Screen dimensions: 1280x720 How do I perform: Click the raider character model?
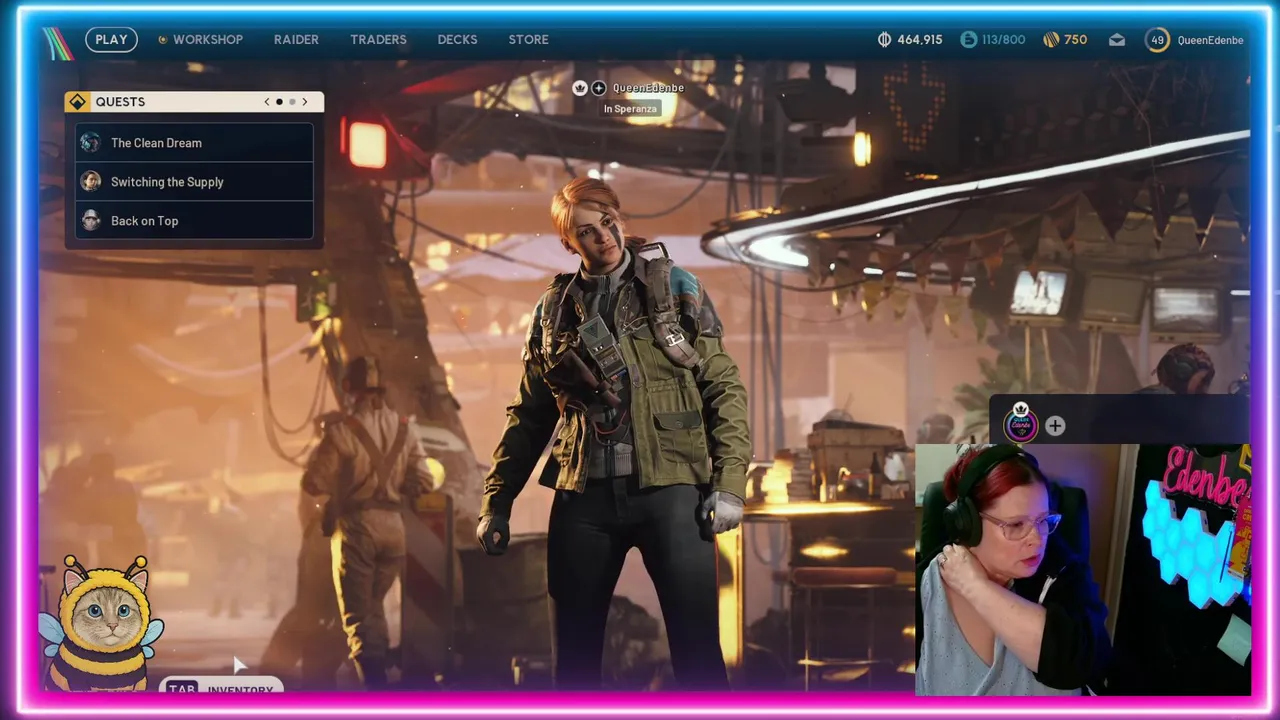(615, 432)
